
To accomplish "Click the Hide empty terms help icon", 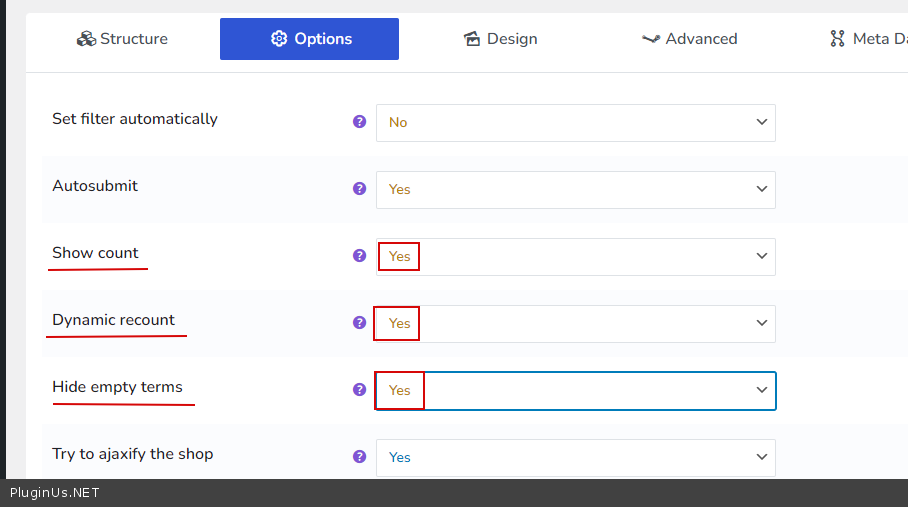I will [x=360, y=390].
